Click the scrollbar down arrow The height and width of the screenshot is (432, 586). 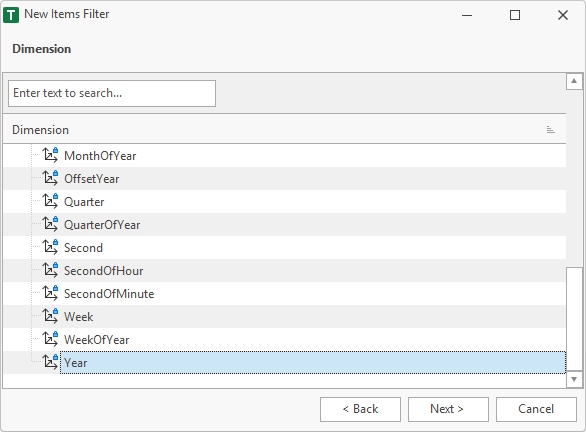click(x=574, y=379)
